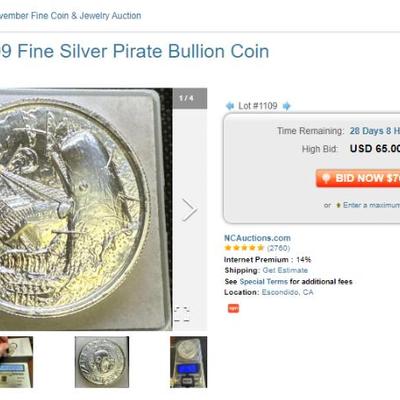Click the maximum bid arrow icon
Screen dimensions: 400x400
click(x=338, y=205)
